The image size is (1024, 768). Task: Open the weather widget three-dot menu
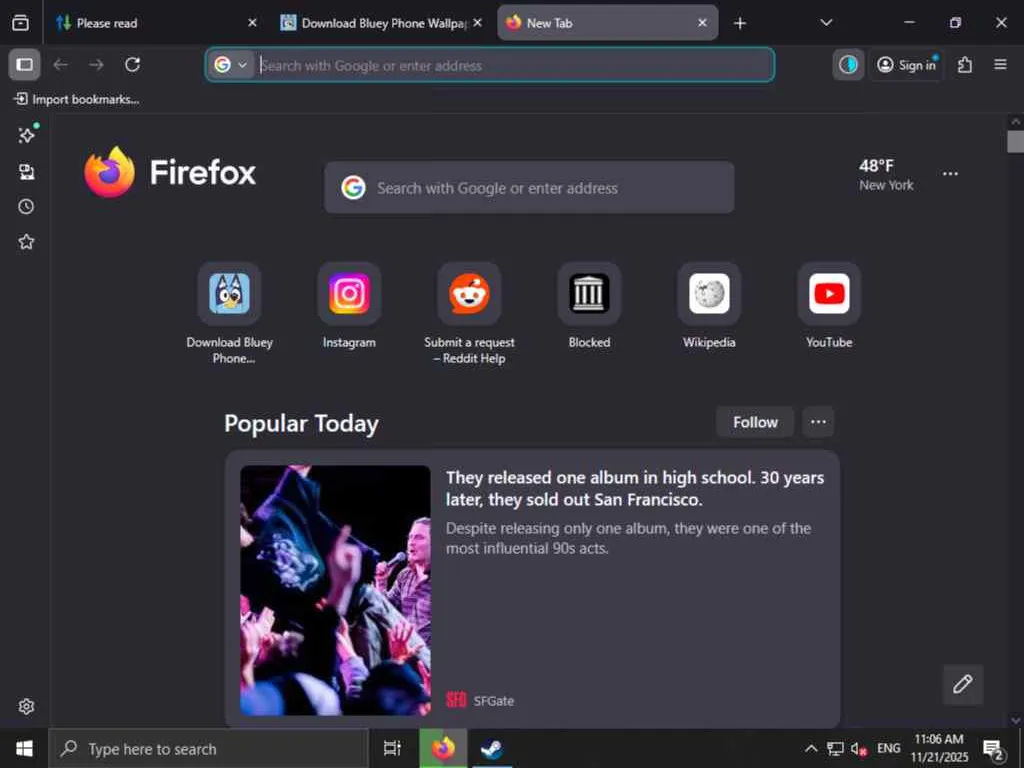[950, 174]
